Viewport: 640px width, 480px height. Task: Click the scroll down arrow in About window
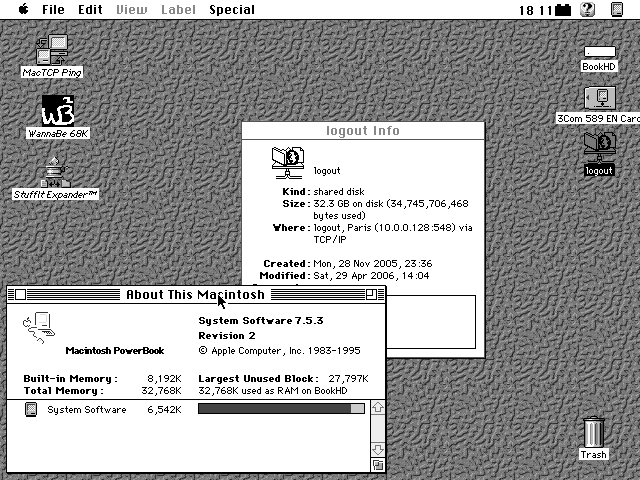click(377, 450)
